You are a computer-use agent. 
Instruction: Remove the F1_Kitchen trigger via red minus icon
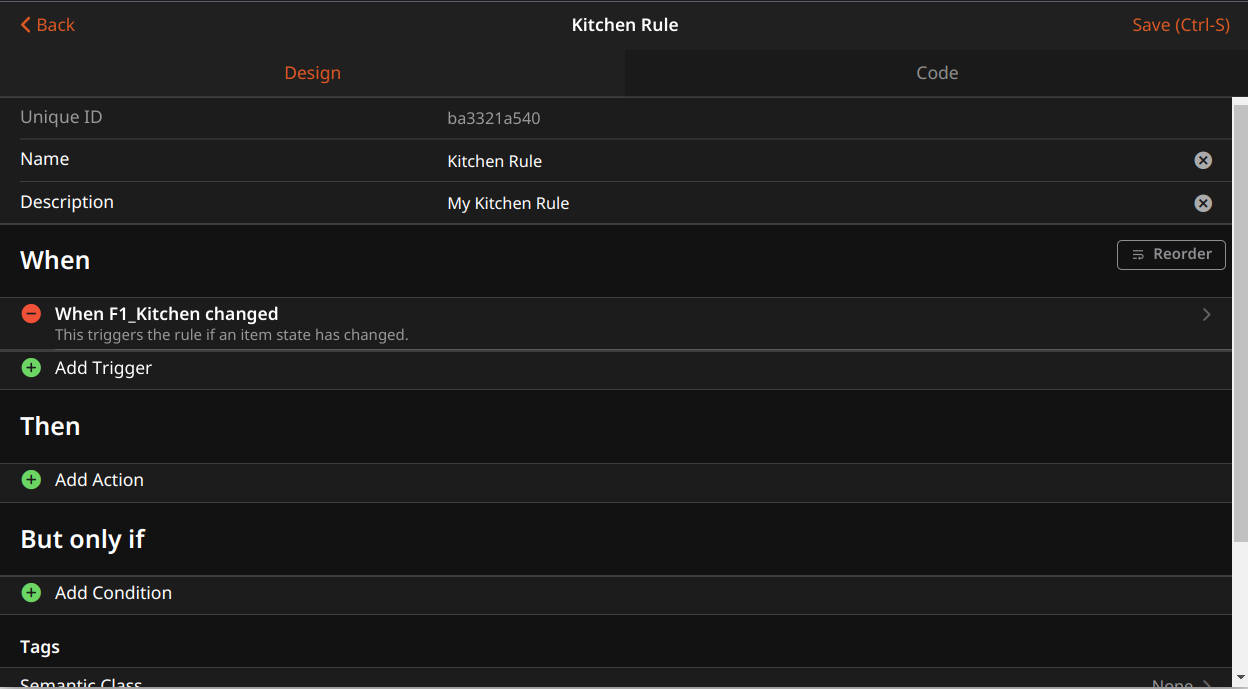[31, 313]
